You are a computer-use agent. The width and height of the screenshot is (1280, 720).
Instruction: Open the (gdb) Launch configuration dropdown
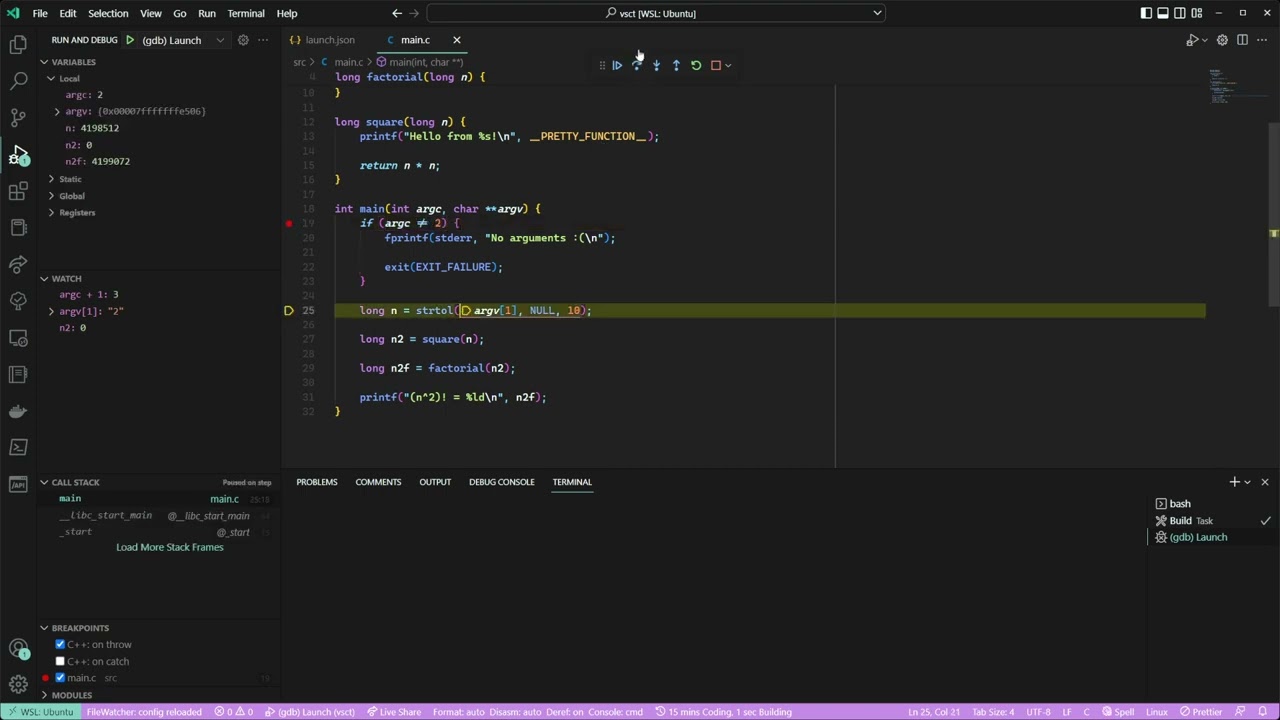click(x=184, y=40)
